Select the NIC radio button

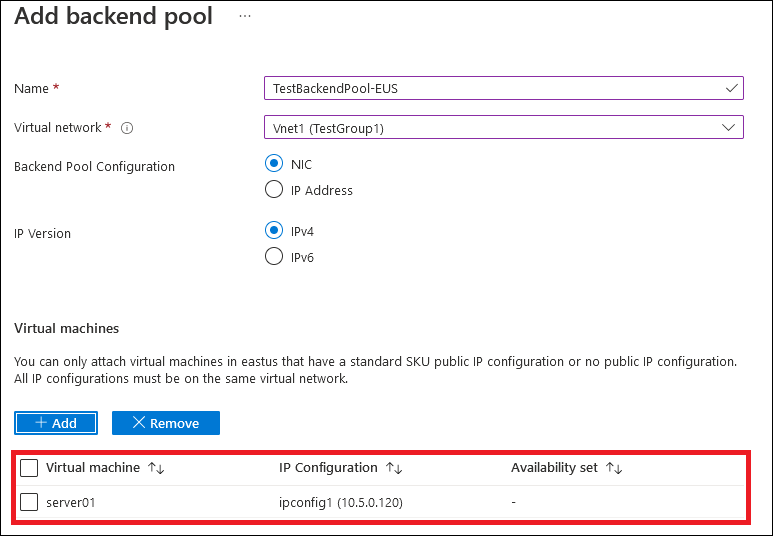point(274,164)
